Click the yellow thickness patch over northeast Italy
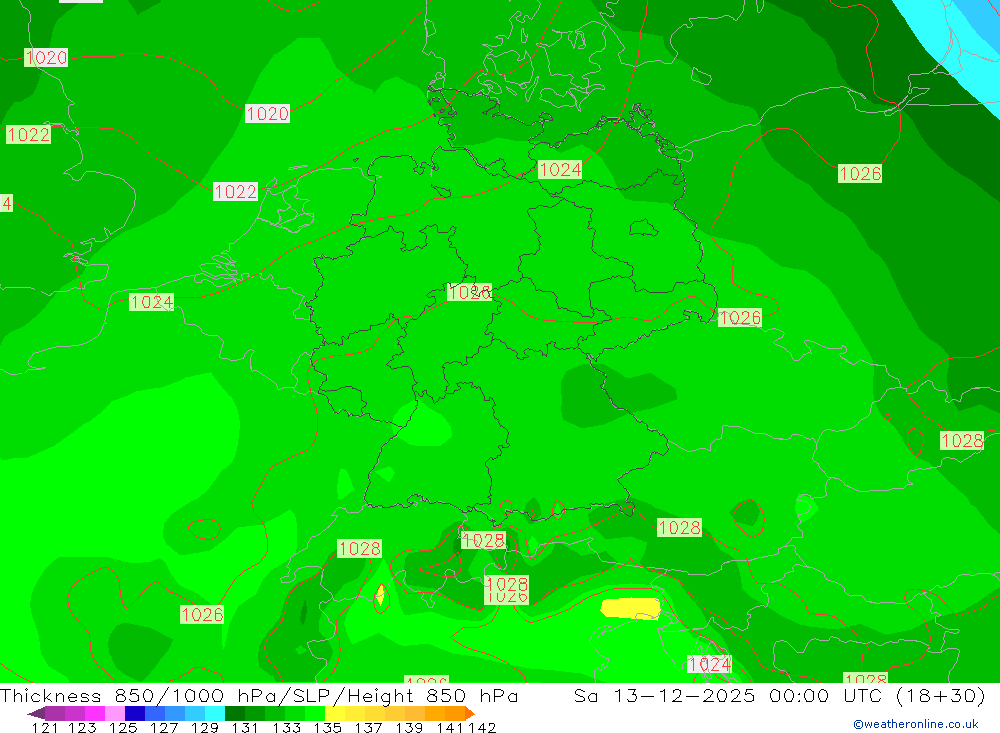The width and height of the screenshot is (1000, 733). click(x=630, y=609)
